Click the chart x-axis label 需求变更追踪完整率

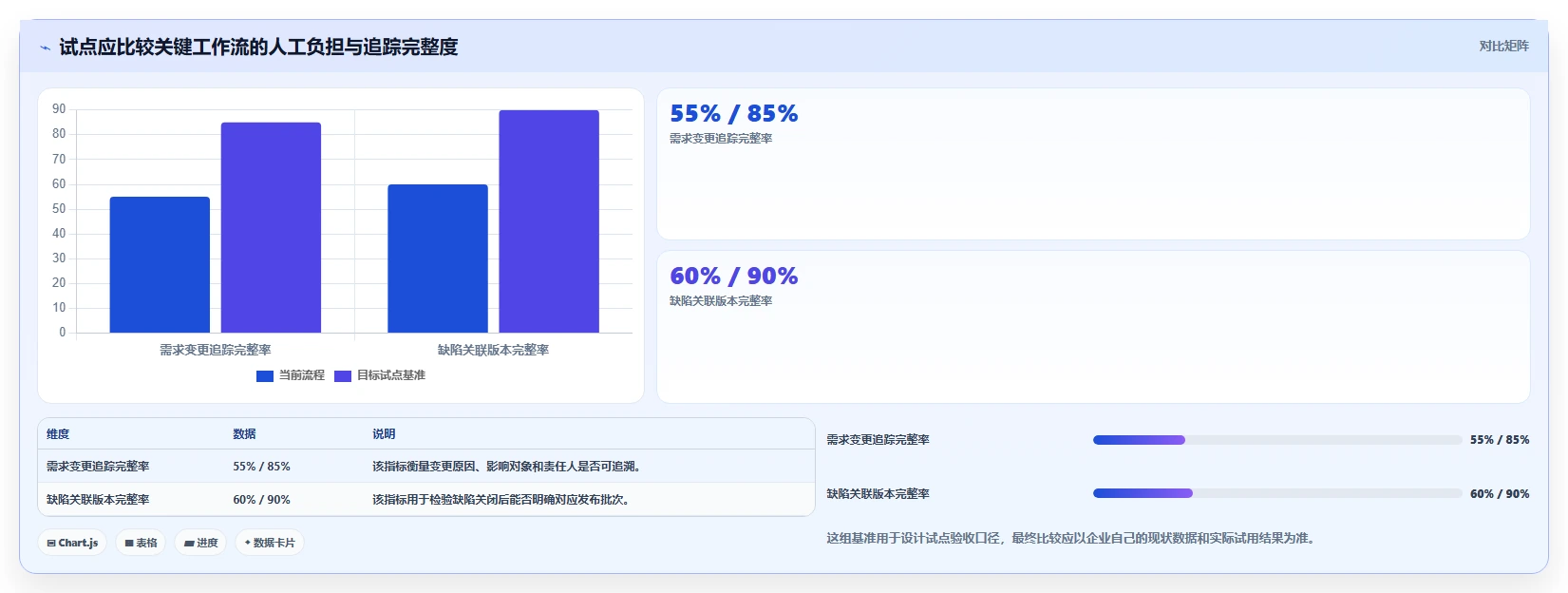216,350
